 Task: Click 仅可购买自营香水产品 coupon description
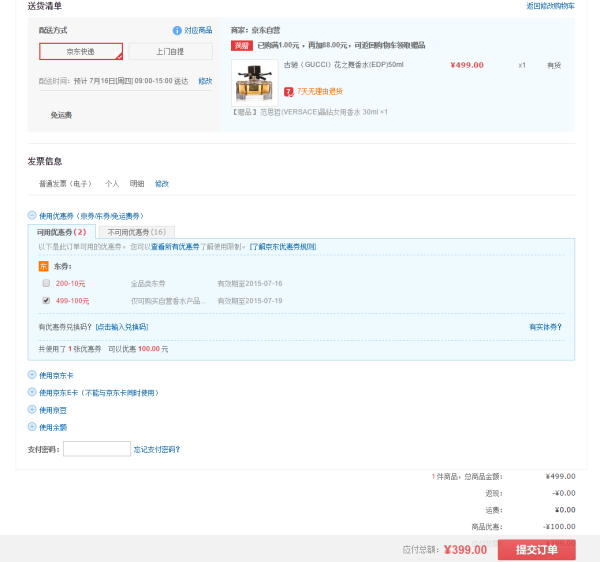168,301
